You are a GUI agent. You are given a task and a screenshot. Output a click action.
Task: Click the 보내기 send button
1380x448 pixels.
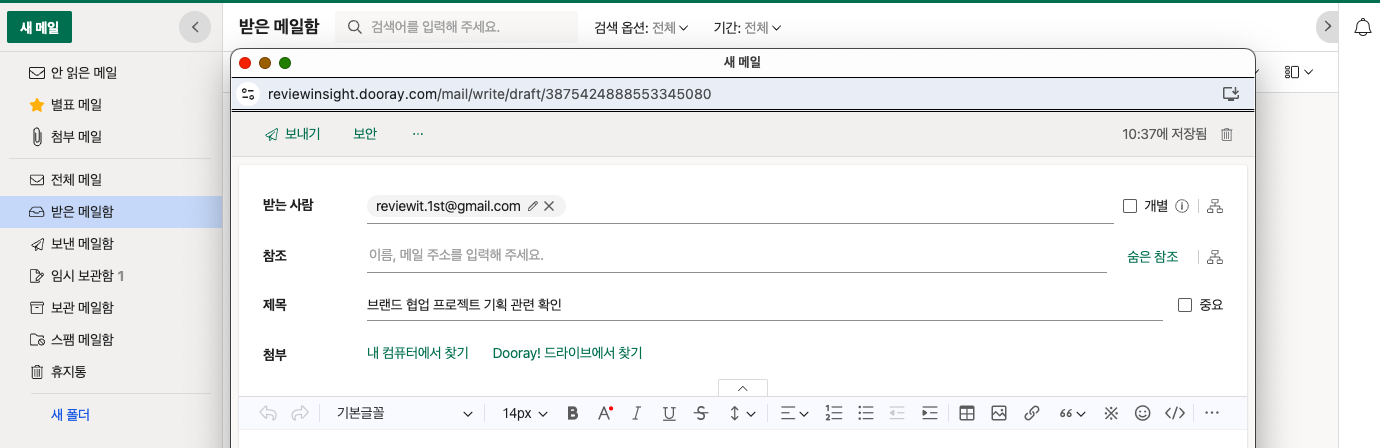(292, 134)
